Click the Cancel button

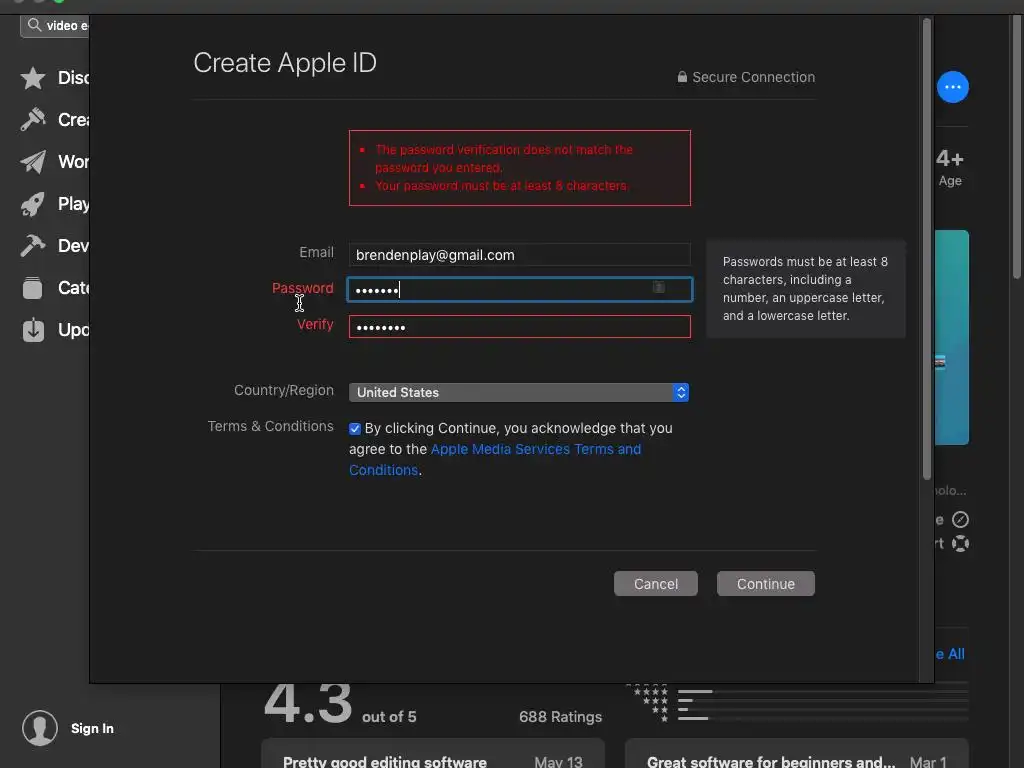point(656,584)
